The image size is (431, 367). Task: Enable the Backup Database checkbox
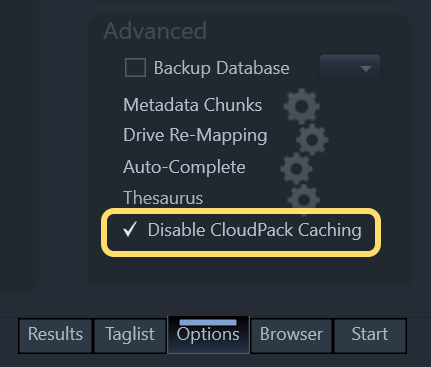point(135,68)
